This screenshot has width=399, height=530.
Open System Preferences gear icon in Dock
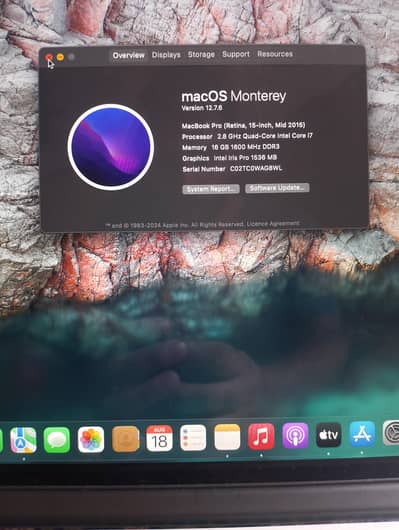click(x=391, y=433)
